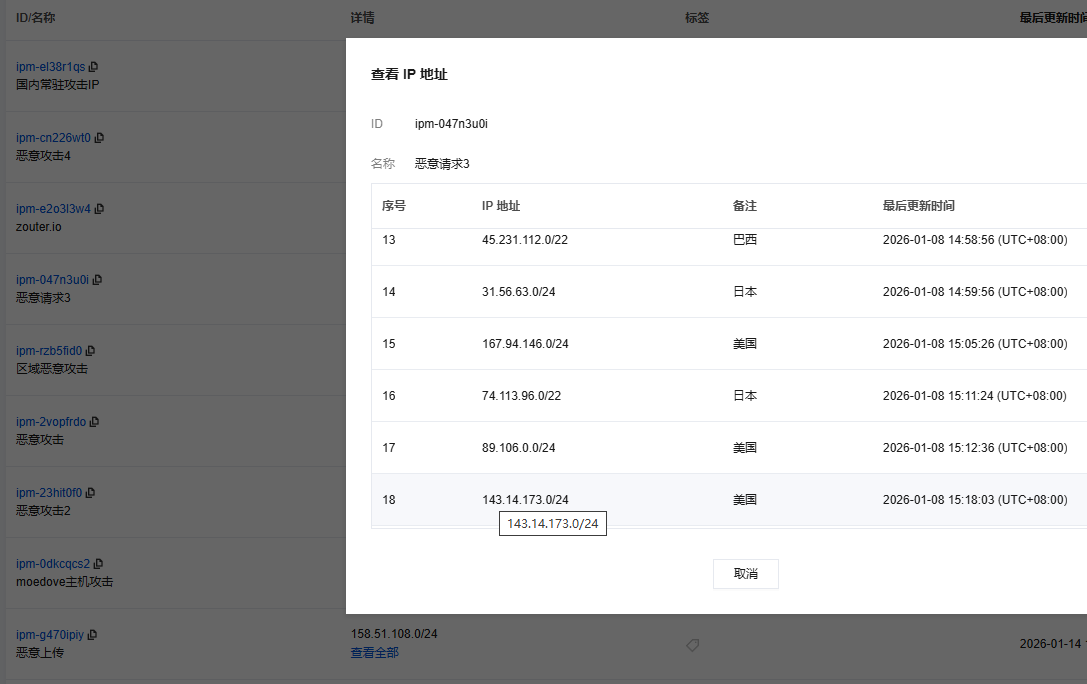1087x684 pixels.
Task: Copy the ipm-g470ipiy ID
Action: pos(93,635)
